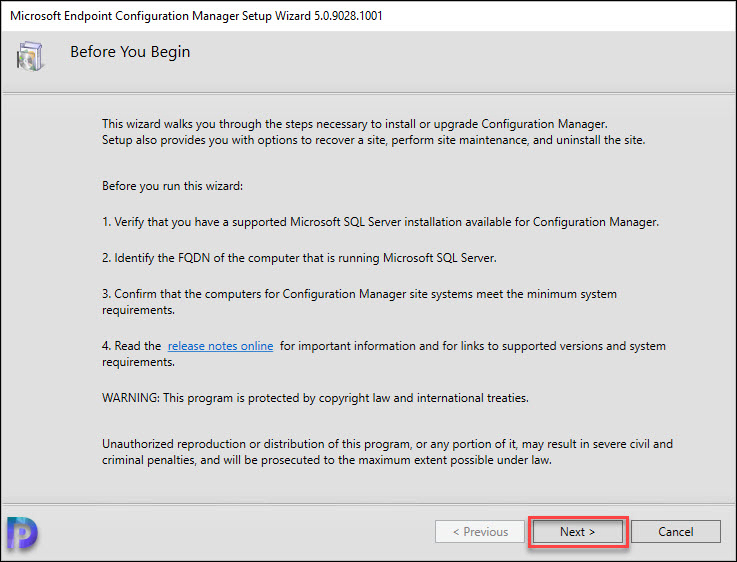Click the wrapped 'requirements.' line under step 3
737x562 pixels.
pyautogui.click(x=138, y=310)
